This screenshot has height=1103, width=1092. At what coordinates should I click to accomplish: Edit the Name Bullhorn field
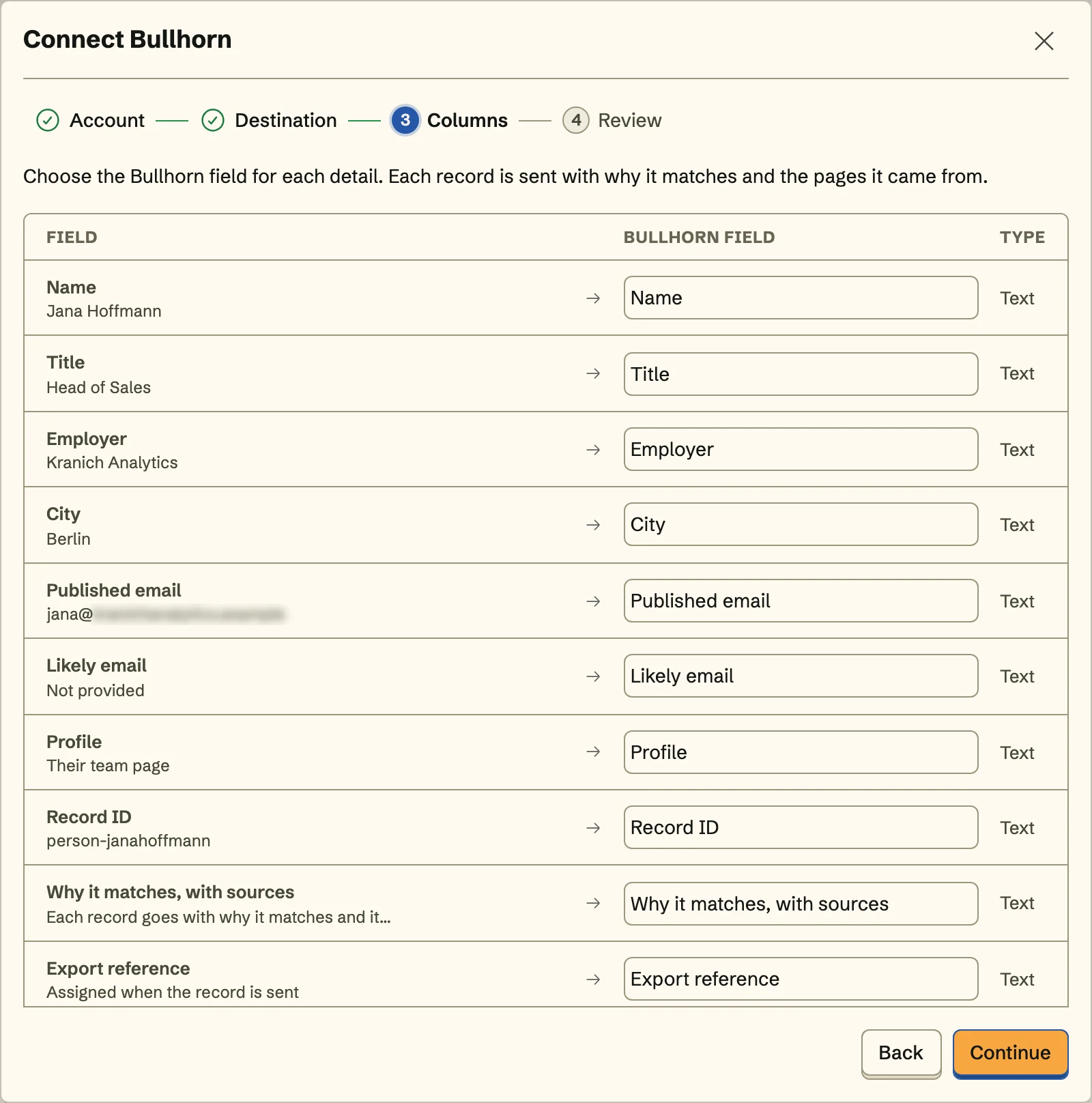click(x=801, y=298)
